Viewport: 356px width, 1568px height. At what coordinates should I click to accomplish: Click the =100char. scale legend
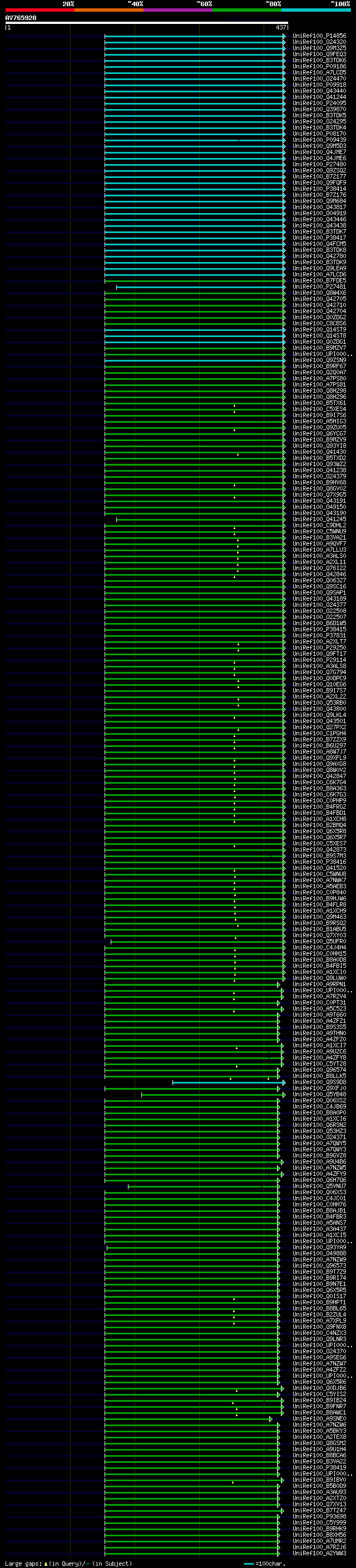point(265,1563)
